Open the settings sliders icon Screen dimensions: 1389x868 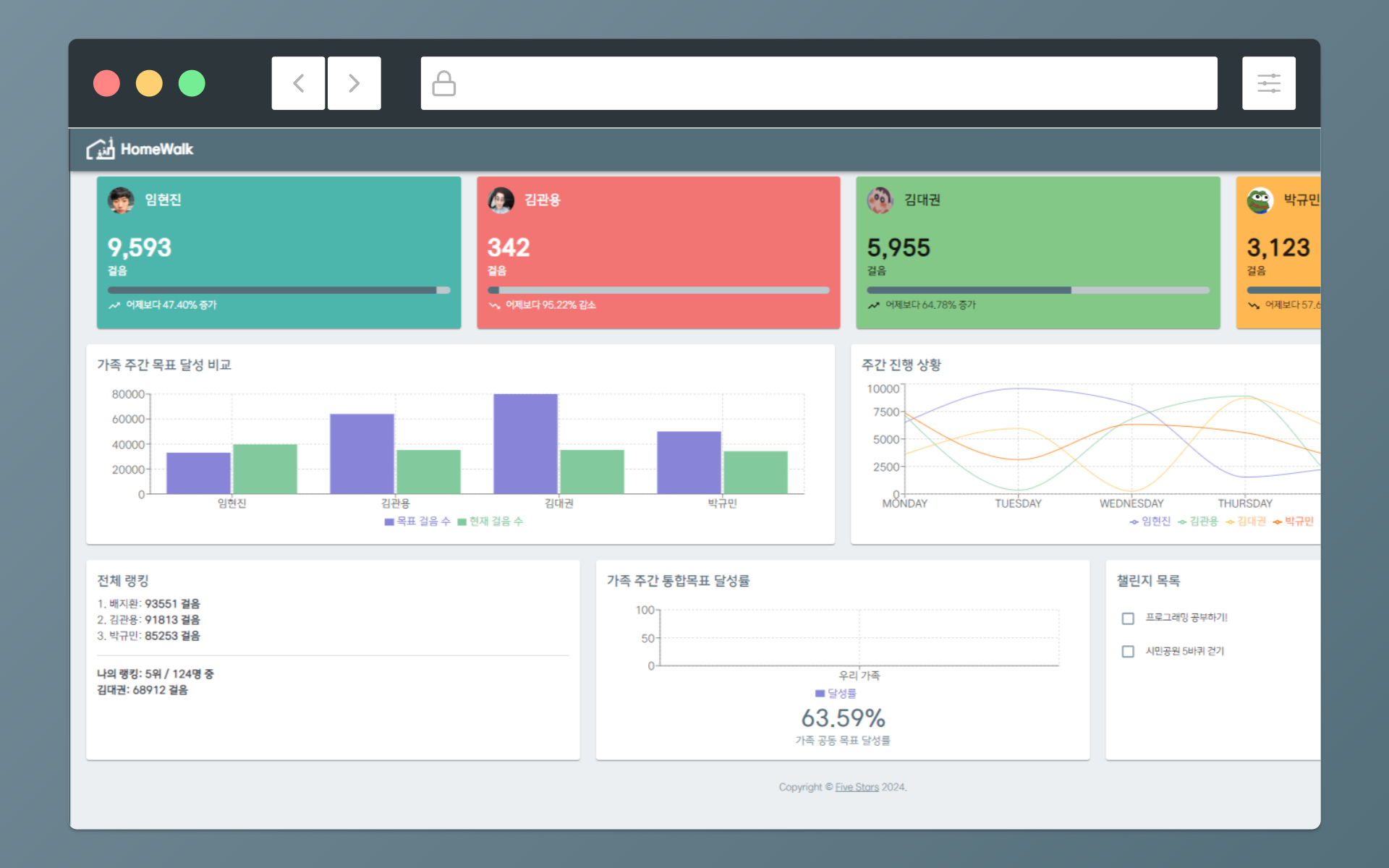pos(1268,83)
